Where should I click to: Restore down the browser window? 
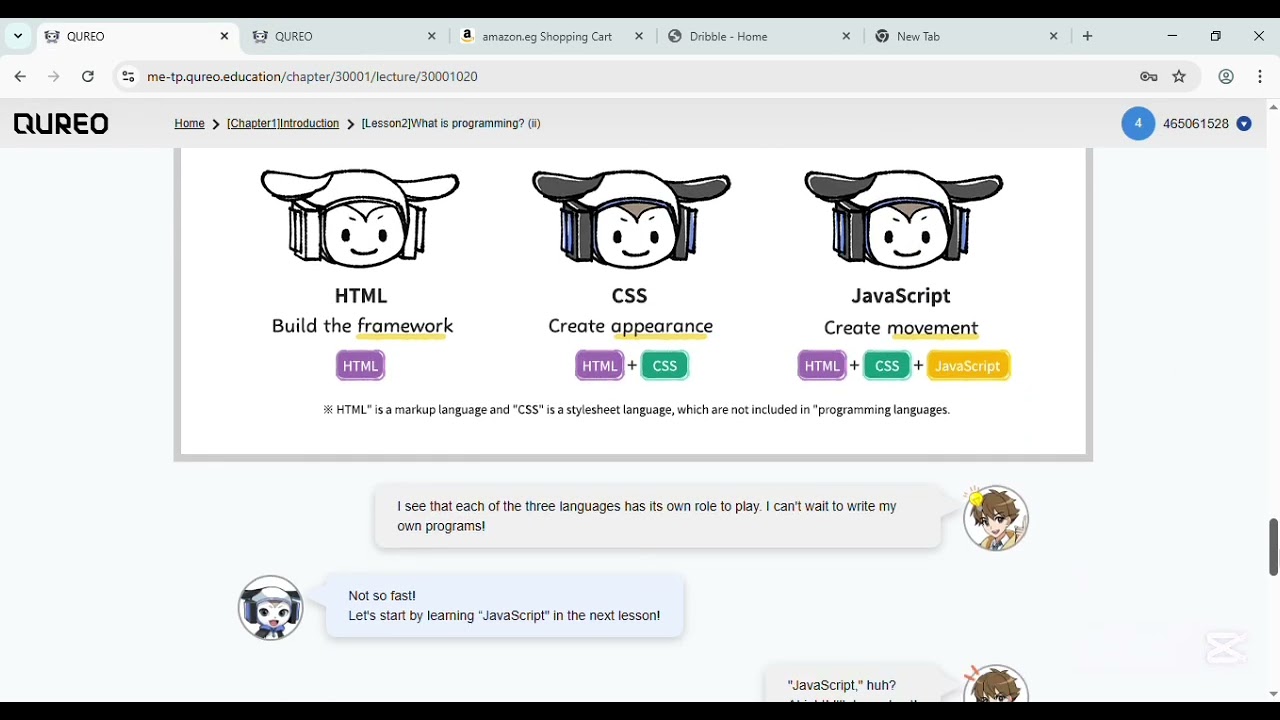pyautogui.click(x=1216, y=36)
